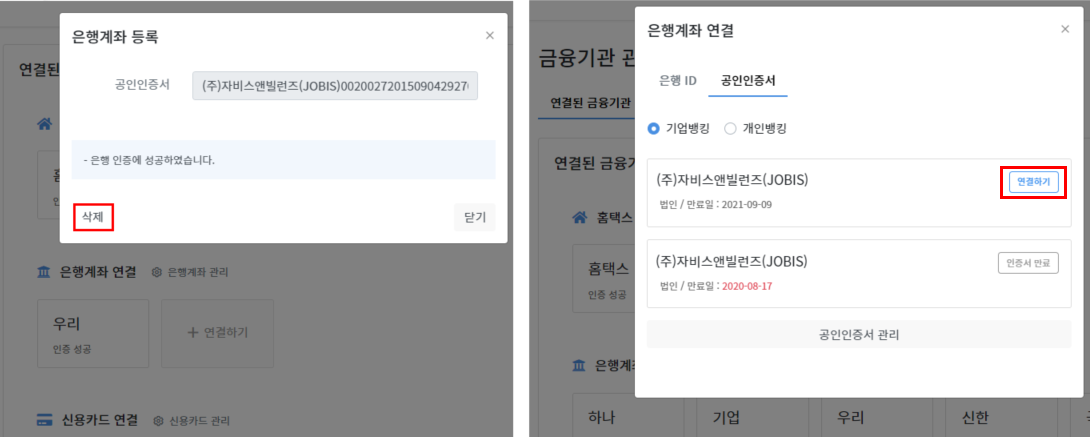Click the 공인인증서 input field
This screenshot has width=1090, height=437.
point(335,85)
